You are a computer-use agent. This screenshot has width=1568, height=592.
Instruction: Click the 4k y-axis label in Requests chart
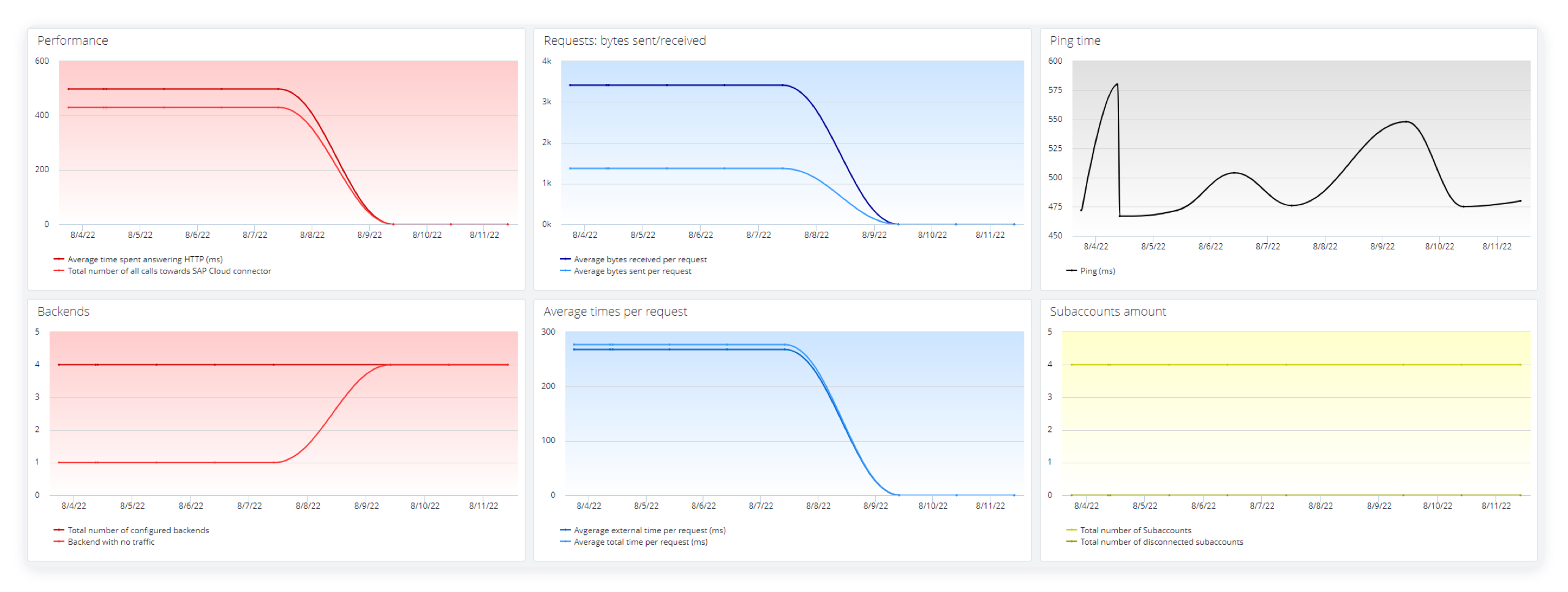(547, 61)
